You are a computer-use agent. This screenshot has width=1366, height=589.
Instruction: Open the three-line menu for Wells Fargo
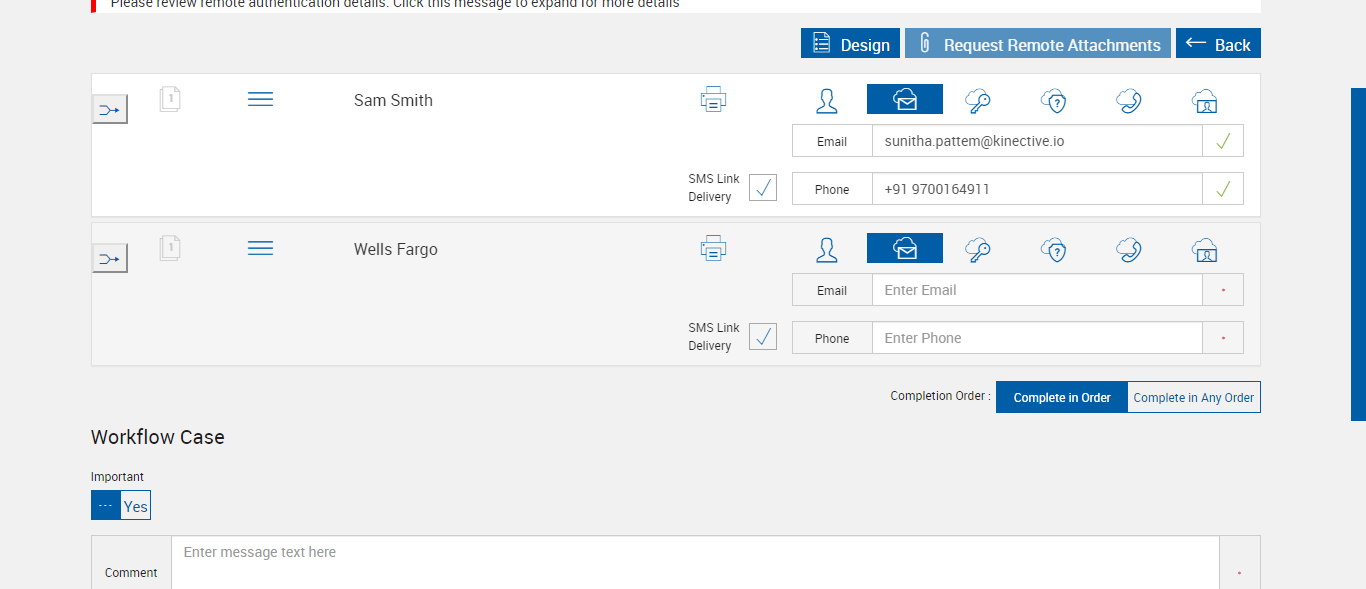coord(260,248)
